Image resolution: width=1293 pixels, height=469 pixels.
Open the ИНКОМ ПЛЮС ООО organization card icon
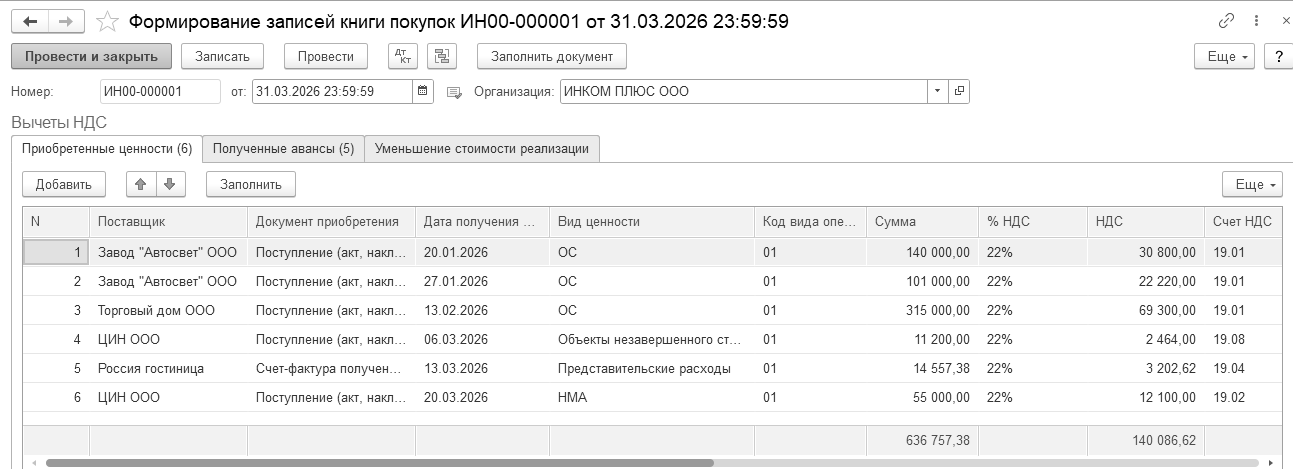tap(959, 92)
